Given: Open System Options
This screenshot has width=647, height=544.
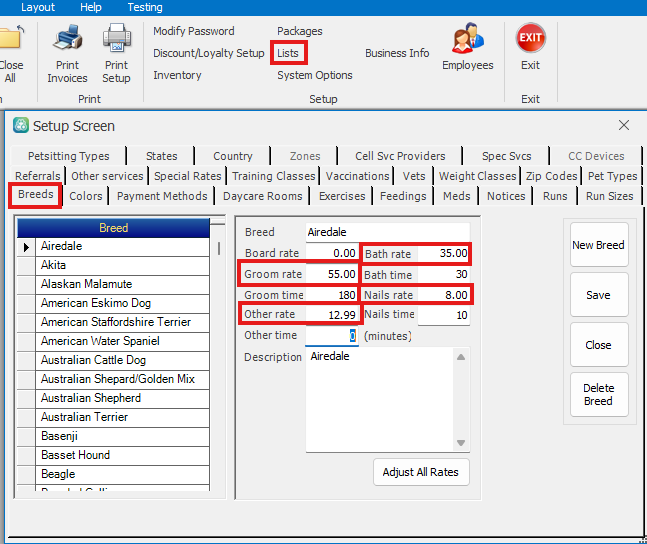Looking at the screenshot, I should coord(314,75).
